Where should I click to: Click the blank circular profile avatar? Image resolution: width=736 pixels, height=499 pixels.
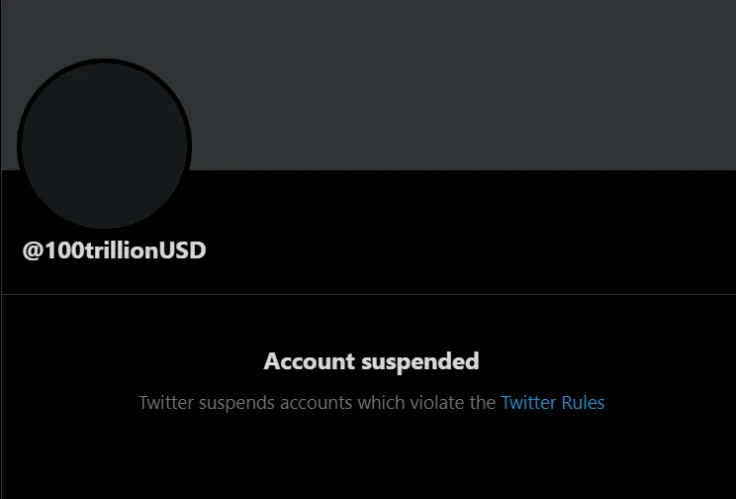click(x=104, y=146)
